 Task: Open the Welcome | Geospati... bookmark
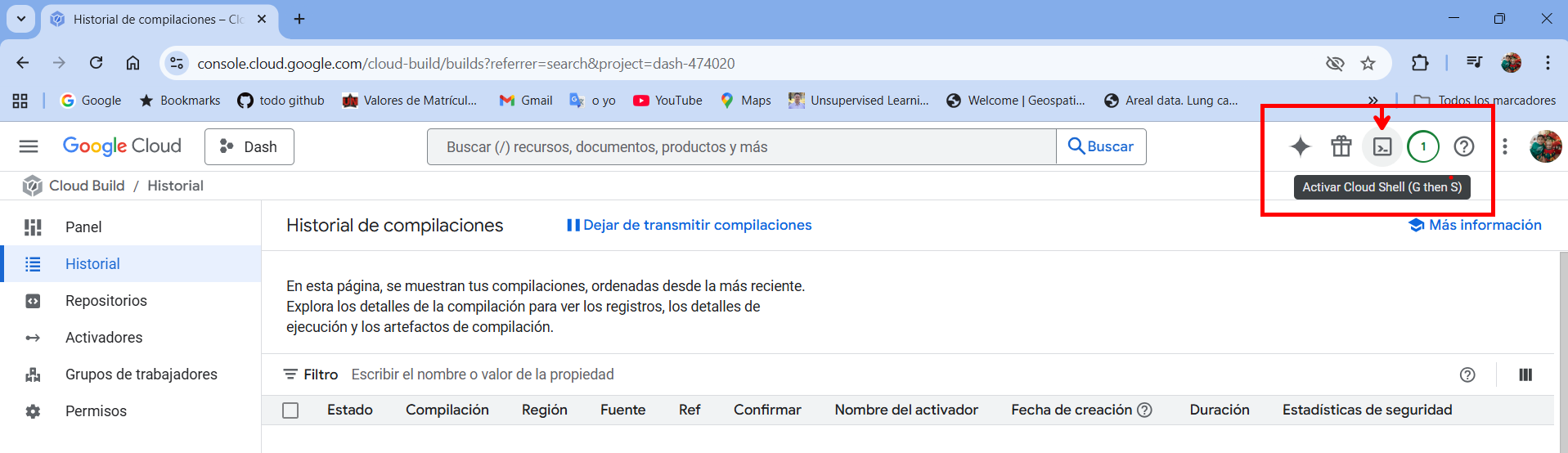pos(1016,101)
